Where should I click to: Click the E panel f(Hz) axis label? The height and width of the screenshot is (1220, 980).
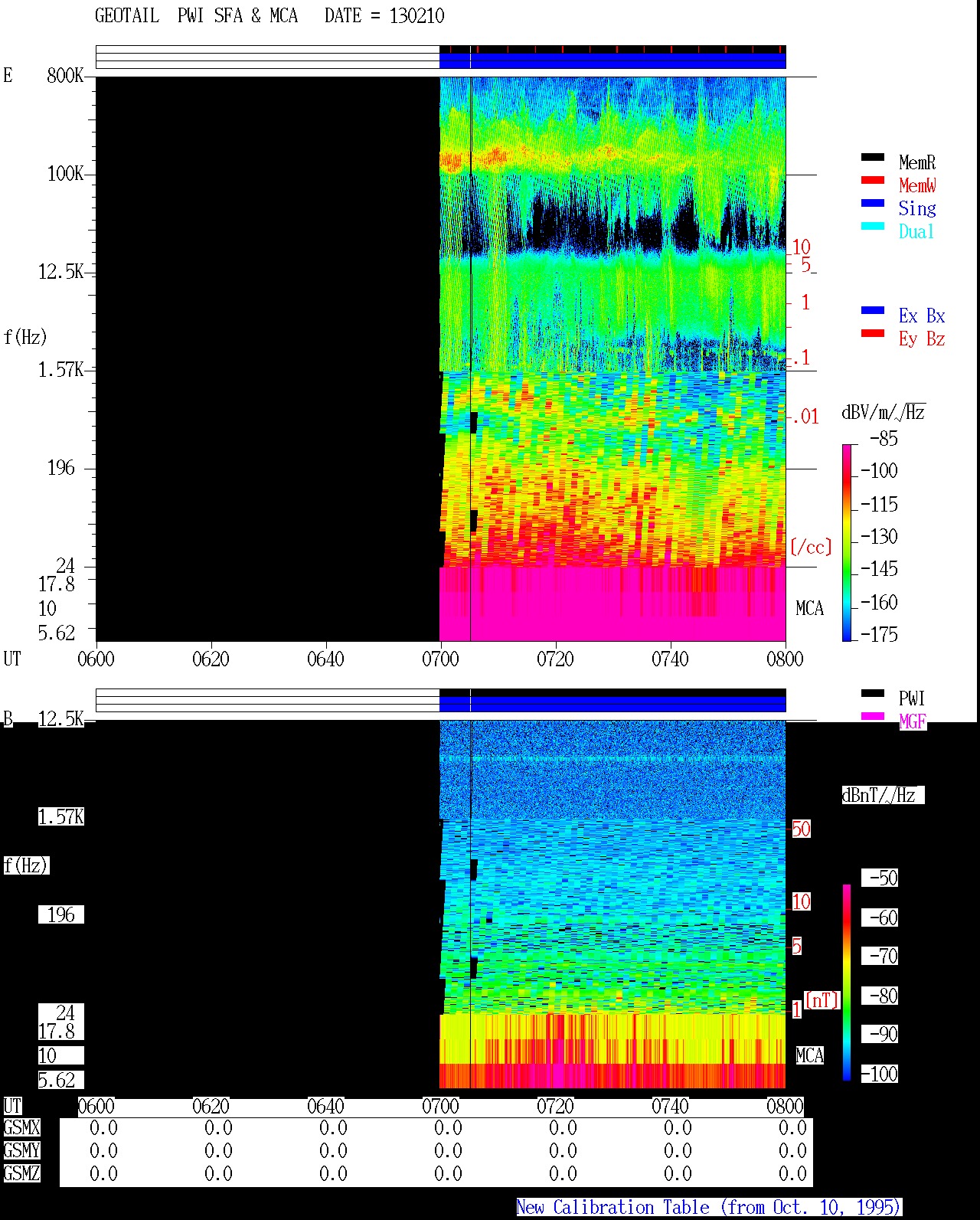click(25, 337)
